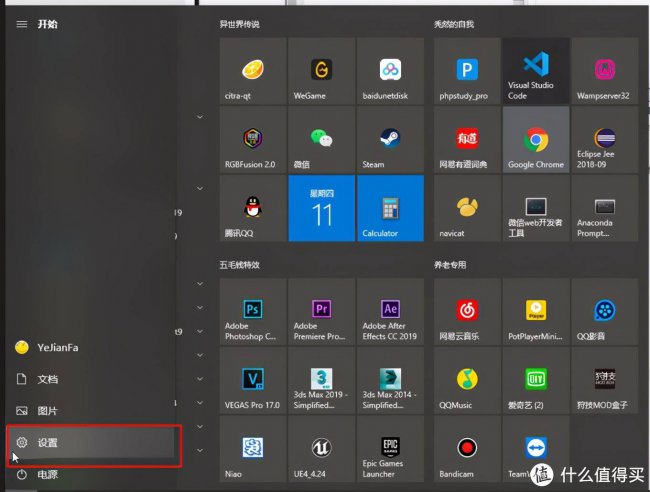Open 文档 (Documents) folder

90,379
